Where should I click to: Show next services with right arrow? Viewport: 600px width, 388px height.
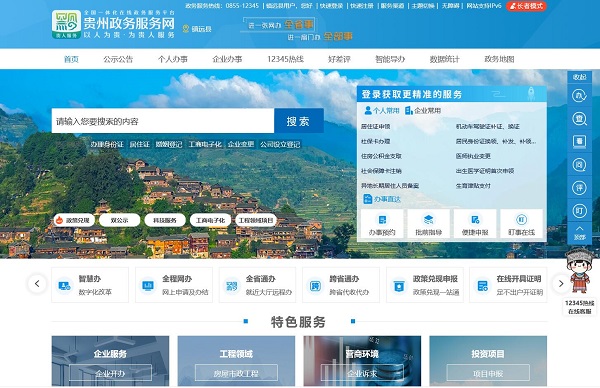(561, 284)
